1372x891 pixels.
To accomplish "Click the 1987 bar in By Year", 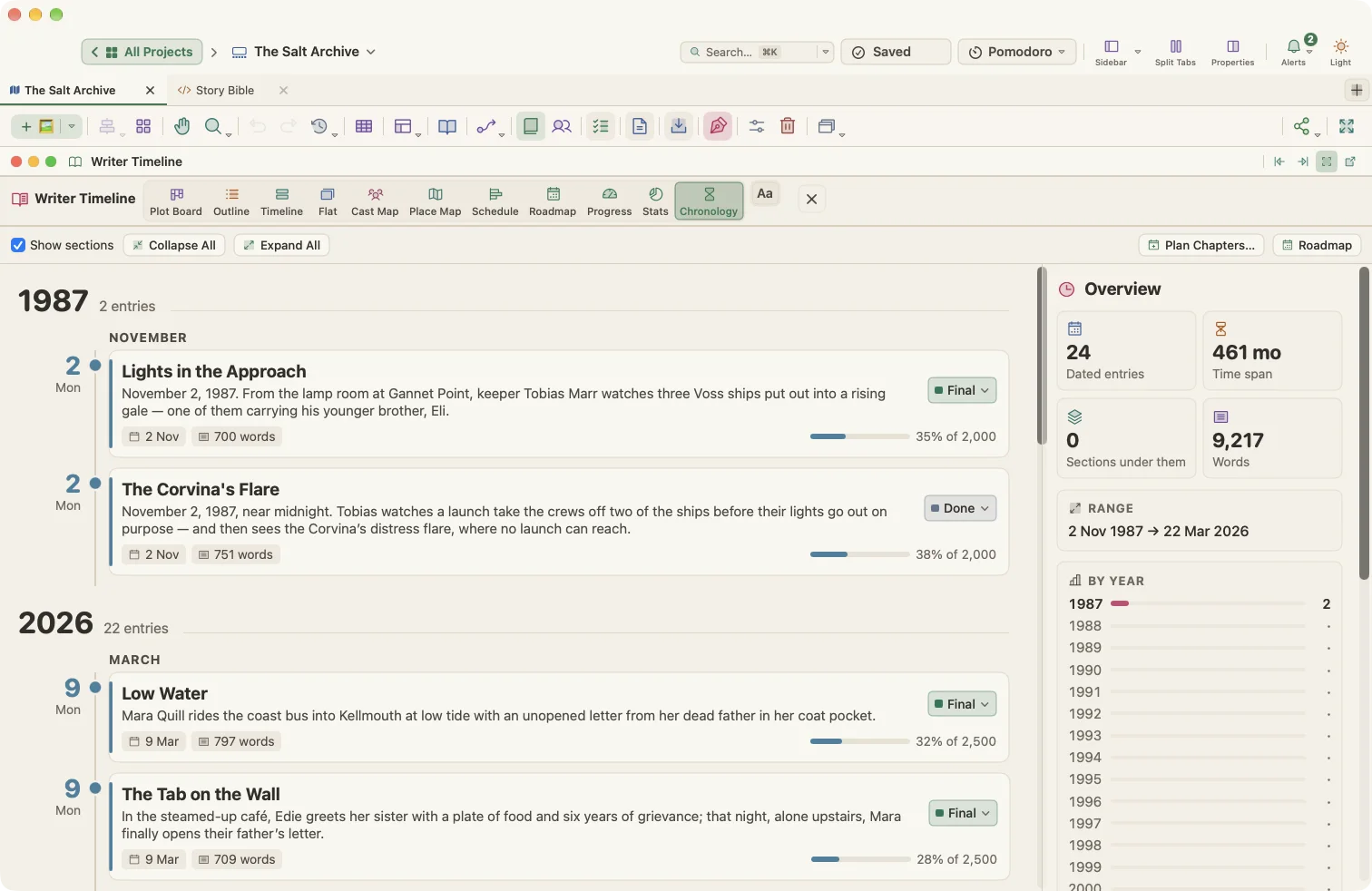I will (x=1208, y=603).
